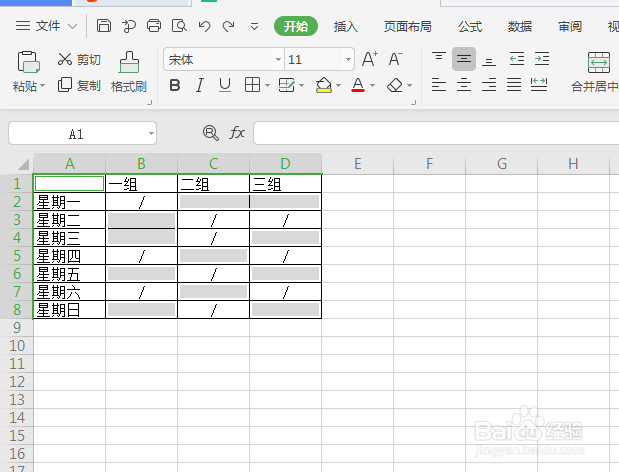The width and height of the screenshot is (619, 472).
Task: Click the magnifier icon beside formula bar
Action: [211, 133]
